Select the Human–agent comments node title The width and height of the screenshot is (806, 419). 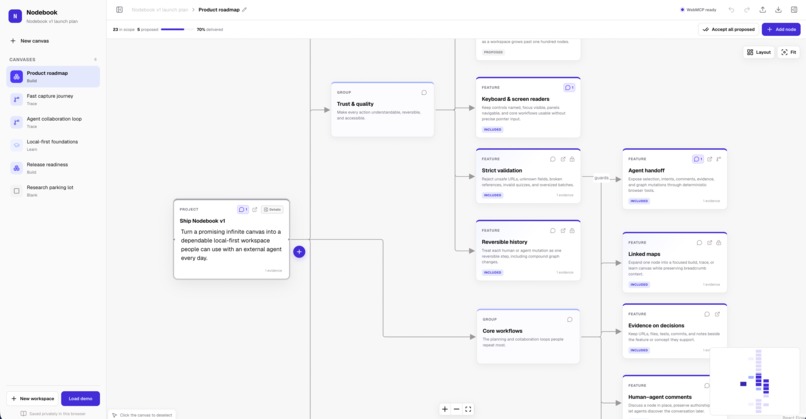click(660, 397)
